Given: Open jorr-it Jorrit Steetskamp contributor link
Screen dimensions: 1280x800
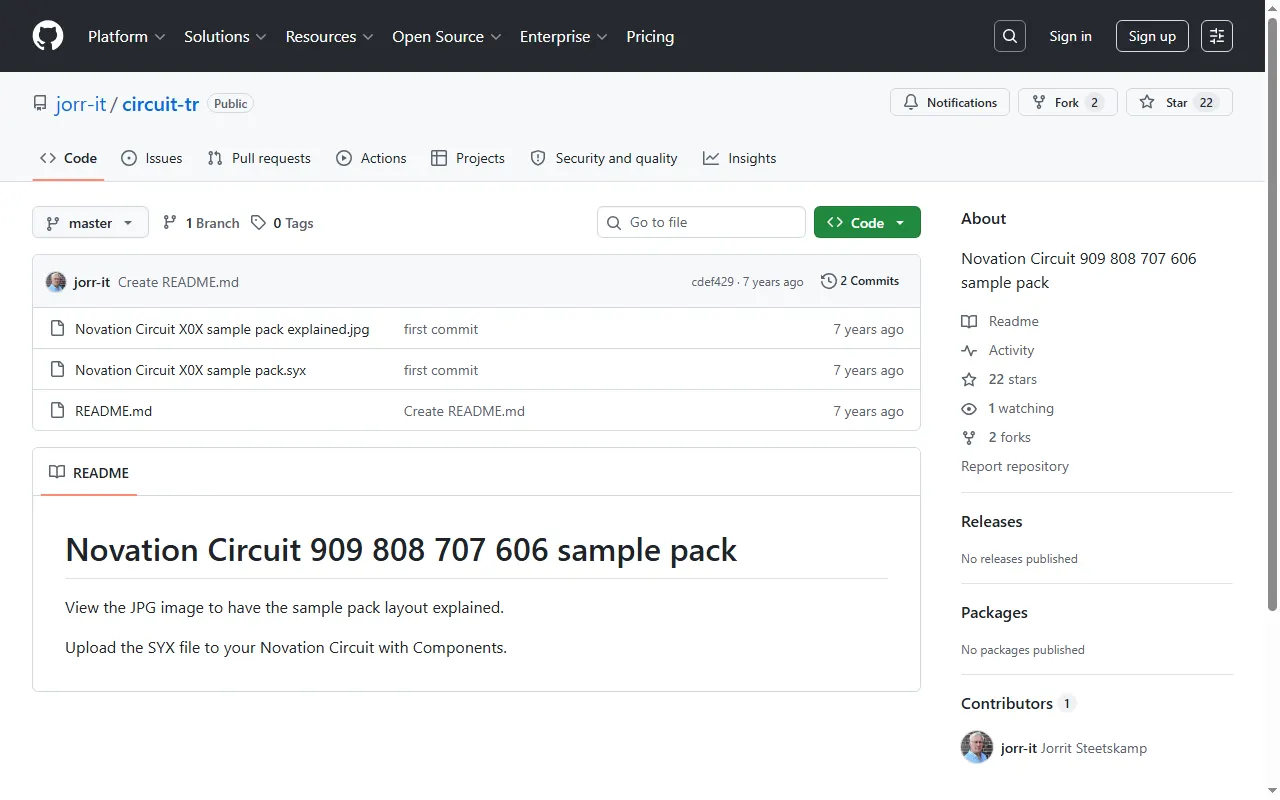Looking at the screenshot, I should click(x=1074, y=748).
